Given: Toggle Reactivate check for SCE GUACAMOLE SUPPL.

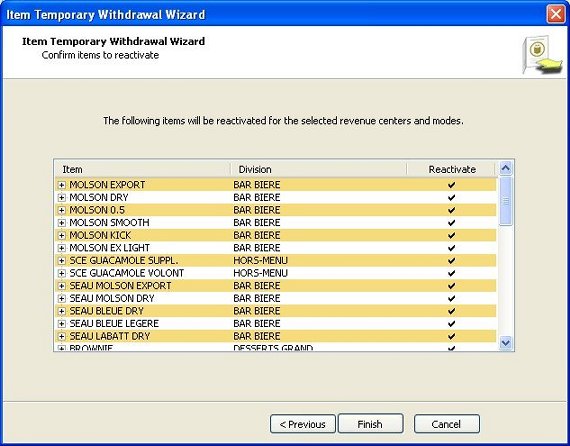Looking at the screenshot, I should click(451, 261).
